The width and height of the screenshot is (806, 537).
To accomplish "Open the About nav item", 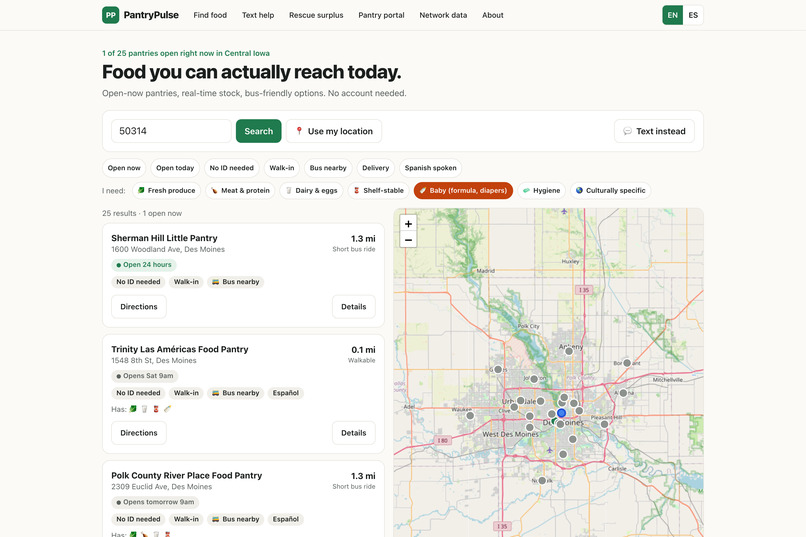I will point(492,15).
